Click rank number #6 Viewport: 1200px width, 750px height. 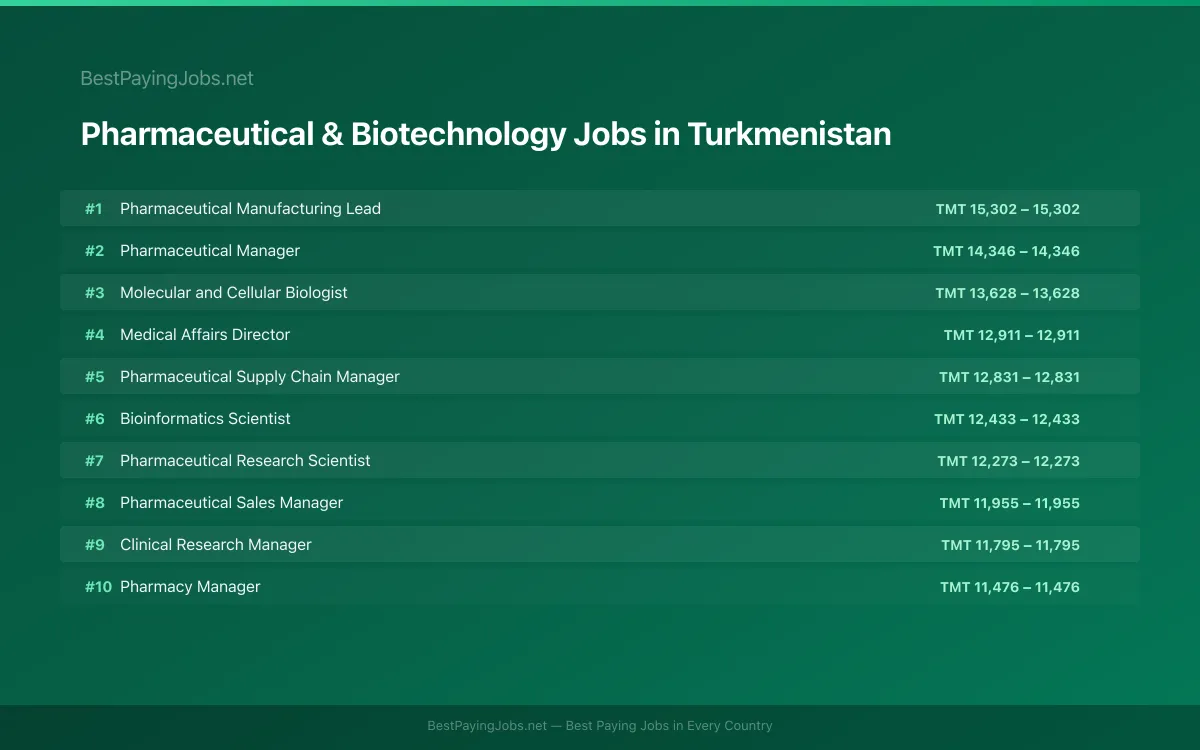(94, 419)
